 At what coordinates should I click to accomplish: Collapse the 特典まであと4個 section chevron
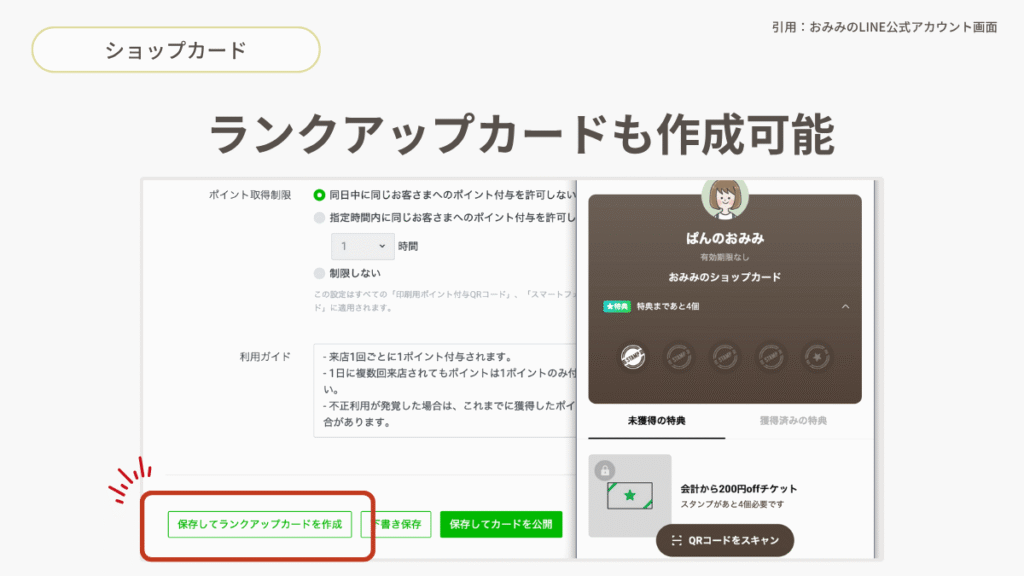click(845, 306)
